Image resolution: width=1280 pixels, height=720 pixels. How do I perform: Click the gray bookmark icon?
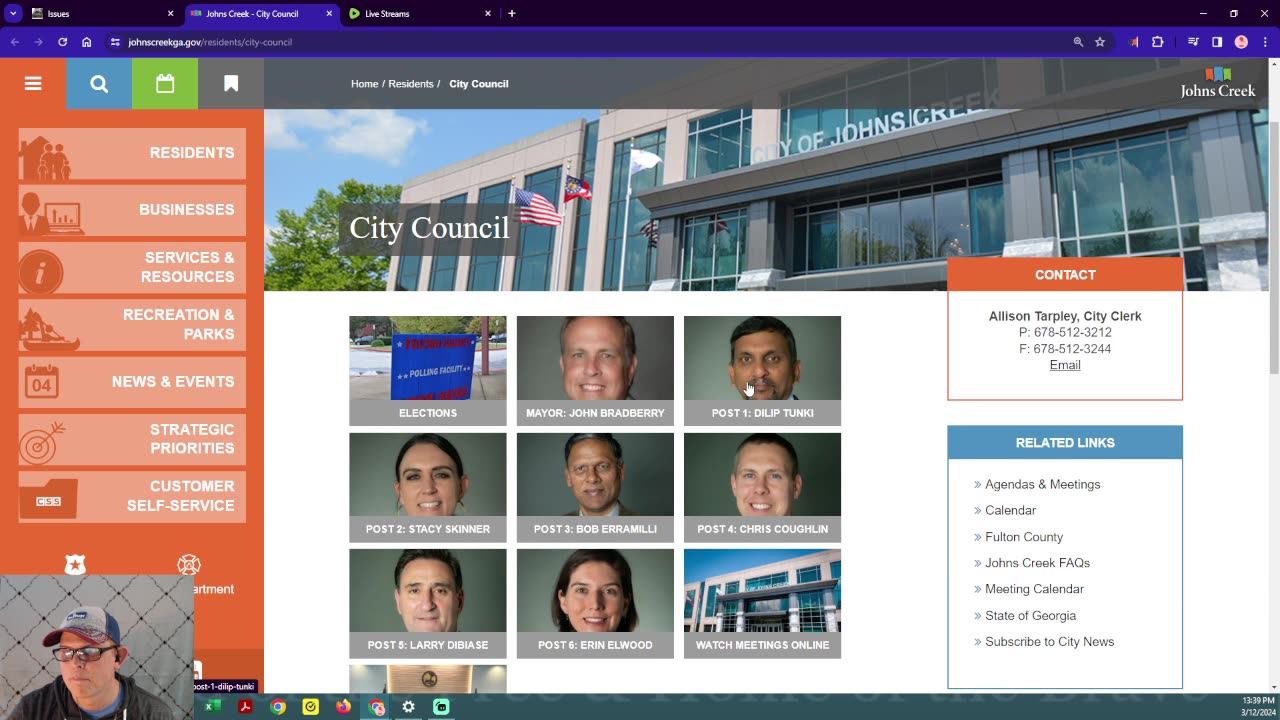[x=231, y=84]
